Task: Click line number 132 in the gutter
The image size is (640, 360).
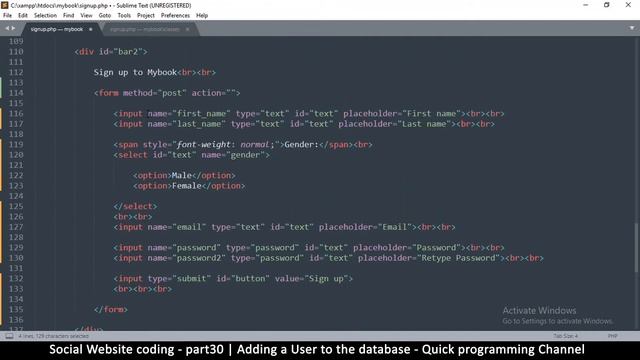Action: click(16, 278)
